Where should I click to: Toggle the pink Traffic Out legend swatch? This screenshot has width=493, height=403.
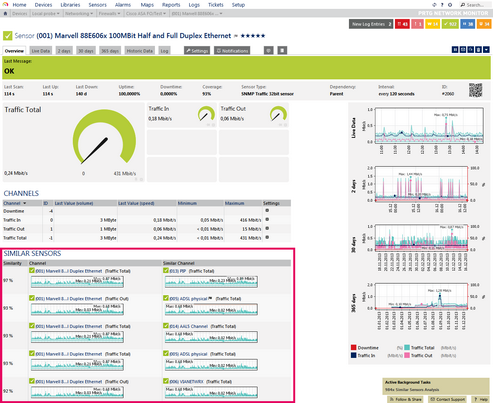click(x=407, y=355)
